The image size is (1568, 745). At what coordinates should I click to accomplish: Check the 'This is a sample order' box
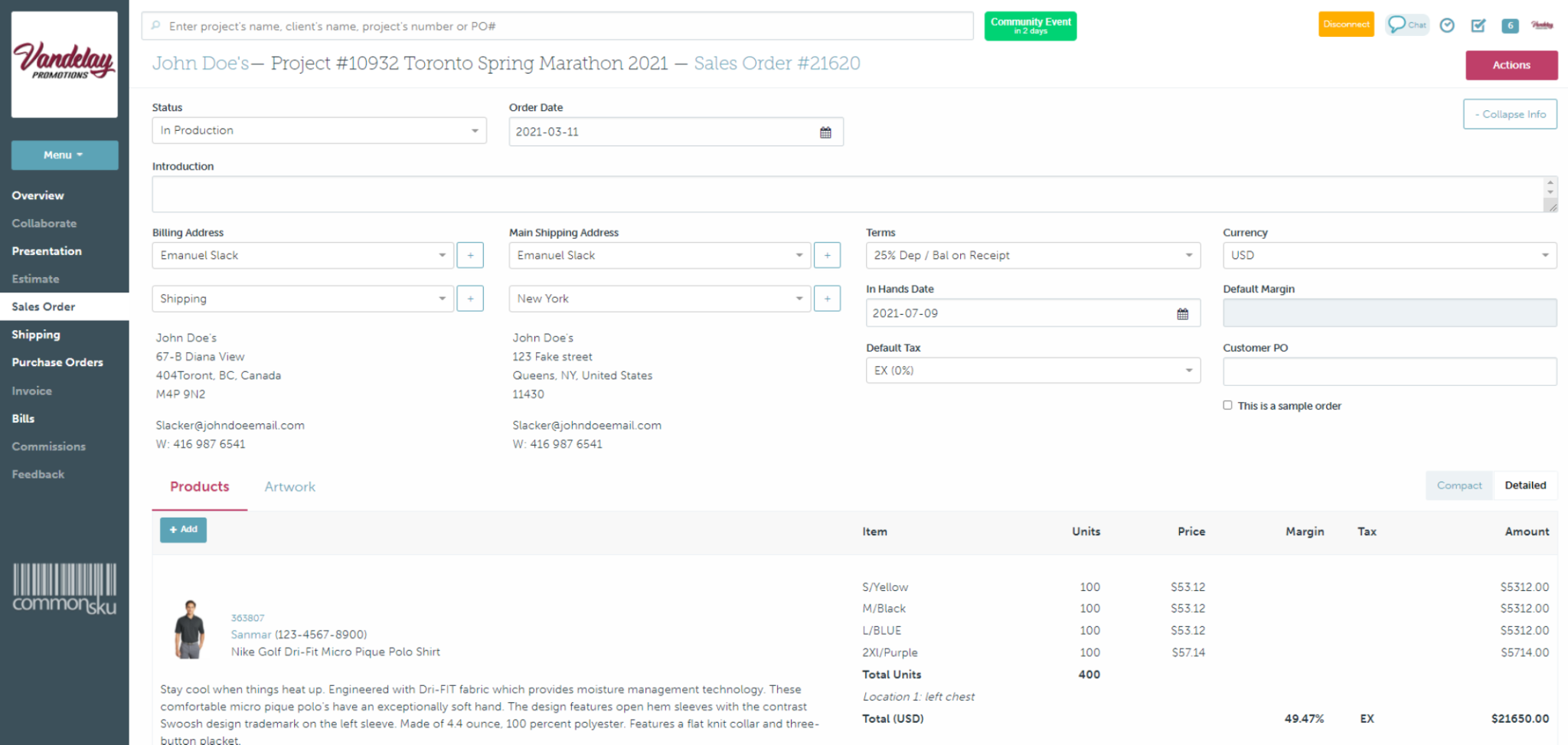1227,405
